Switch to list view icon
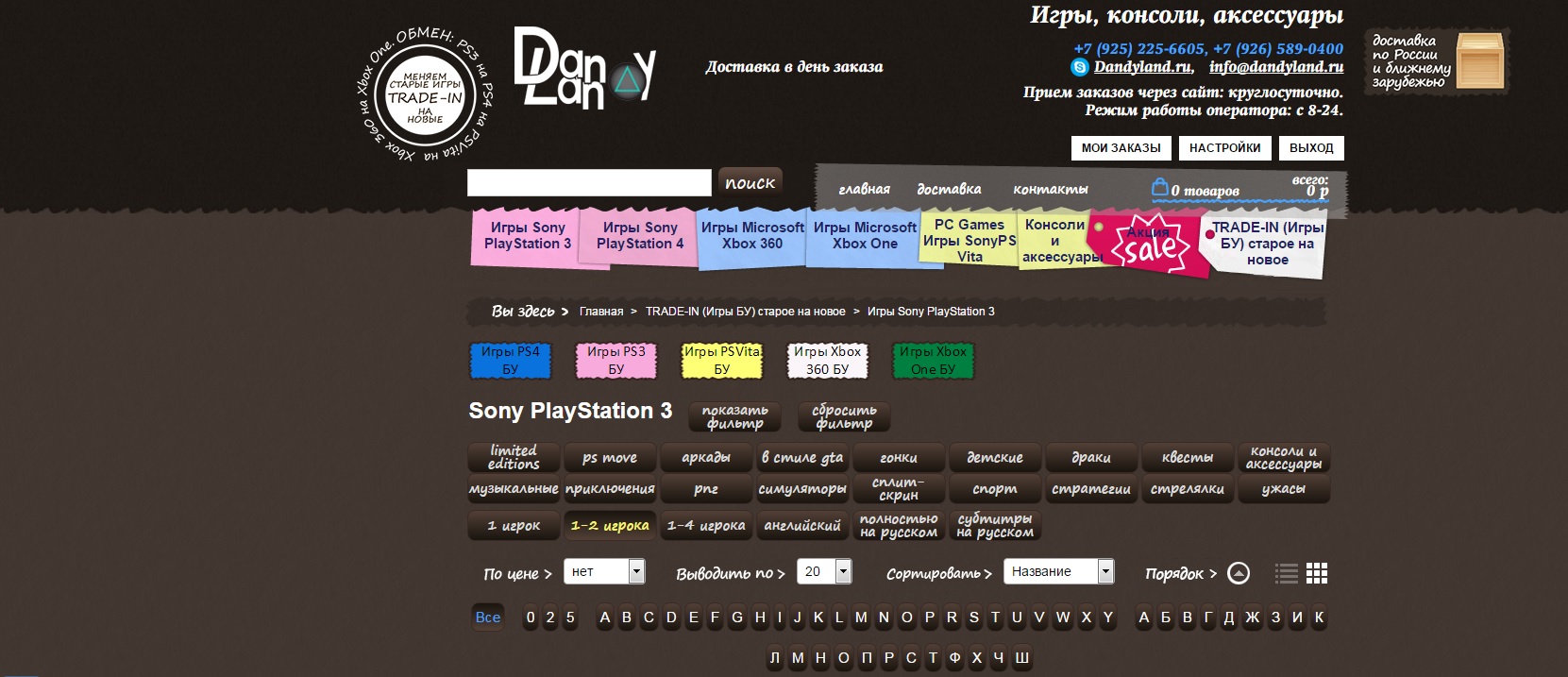Viewport: 1568px width, 677px height. click(1286, 573)
